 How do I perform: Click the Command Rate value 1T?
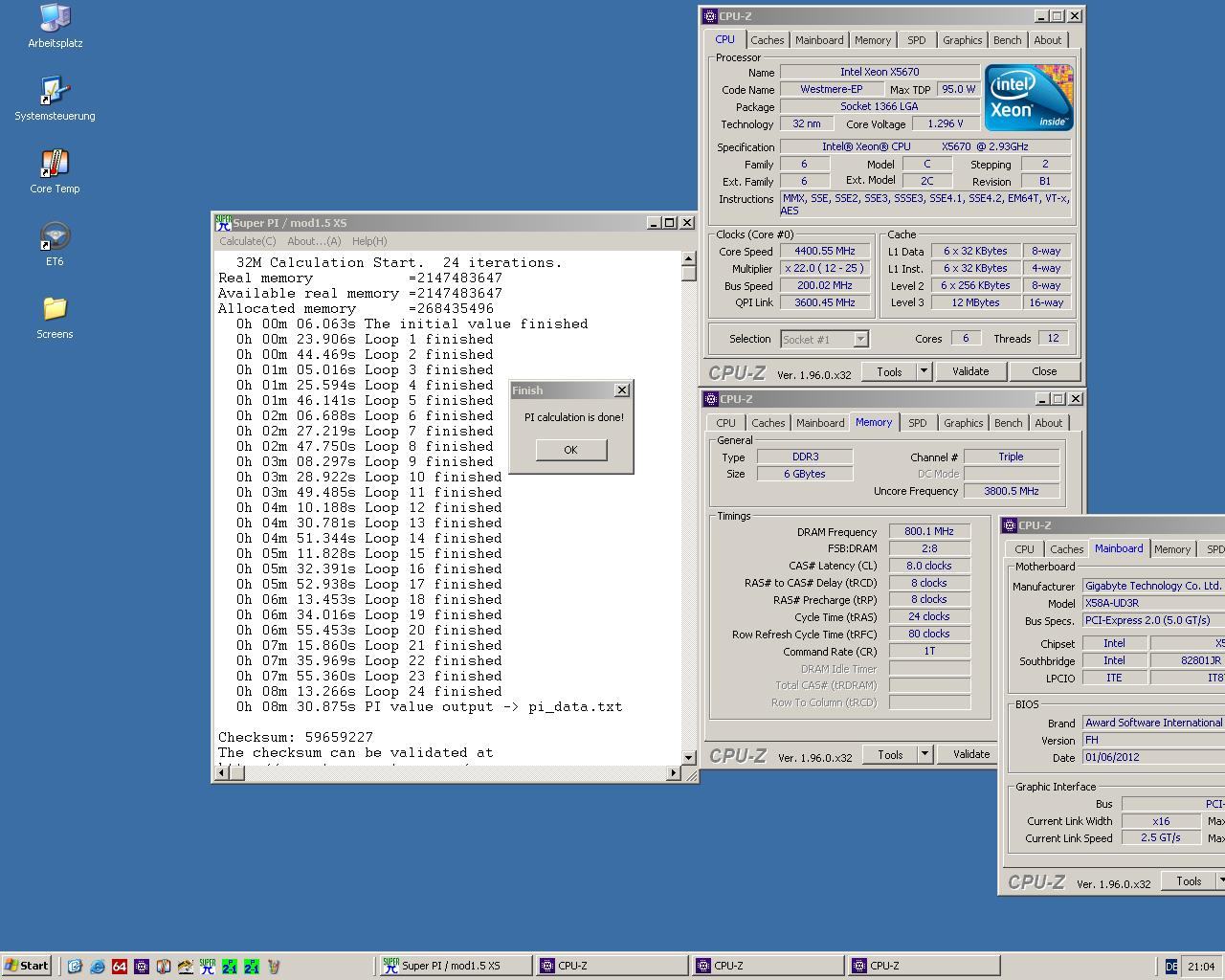[929, 651]
